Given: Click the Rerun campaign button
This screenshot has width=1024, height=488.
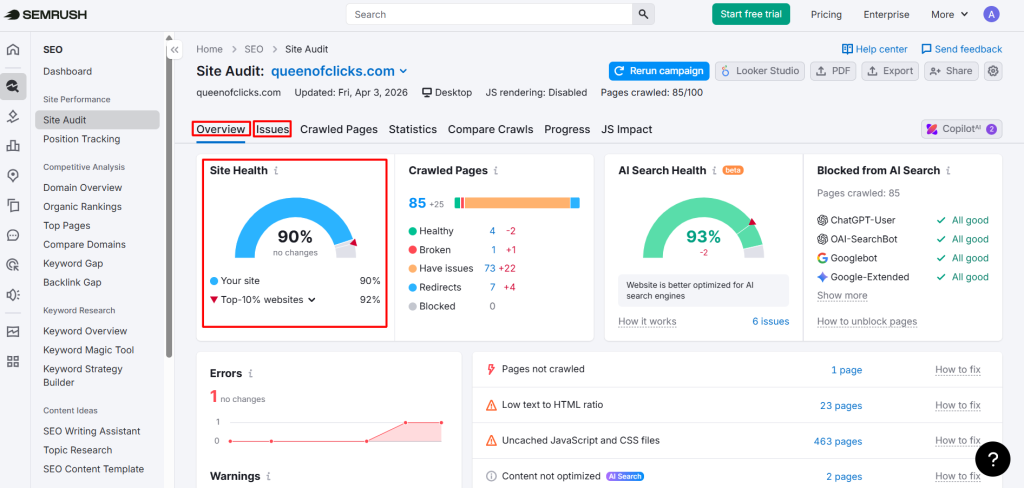Looking at the screenshot, I should (659, 71).
